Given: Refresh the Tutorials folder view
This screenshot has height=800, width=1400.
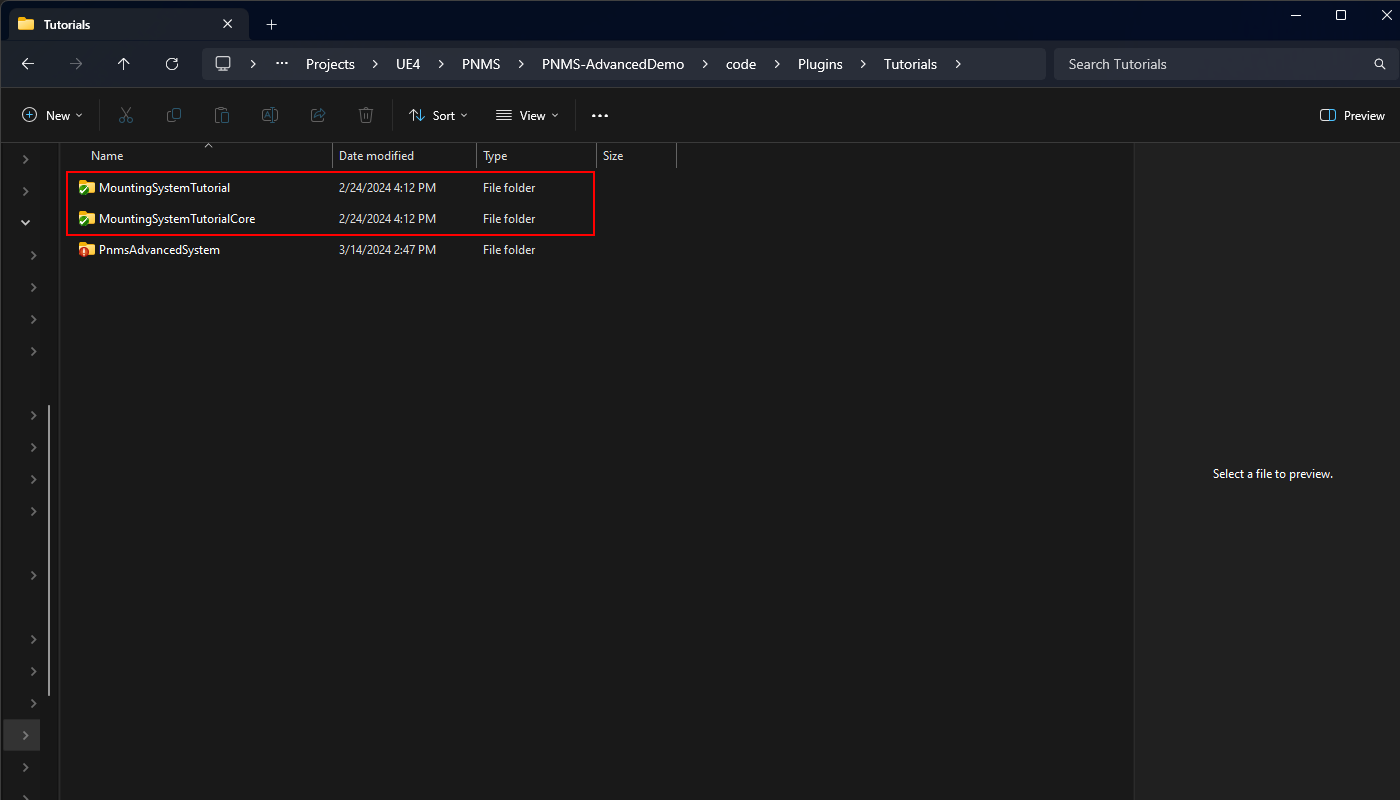Looking at the screenshot, I should pyautogui.click(x=172, y=64).
